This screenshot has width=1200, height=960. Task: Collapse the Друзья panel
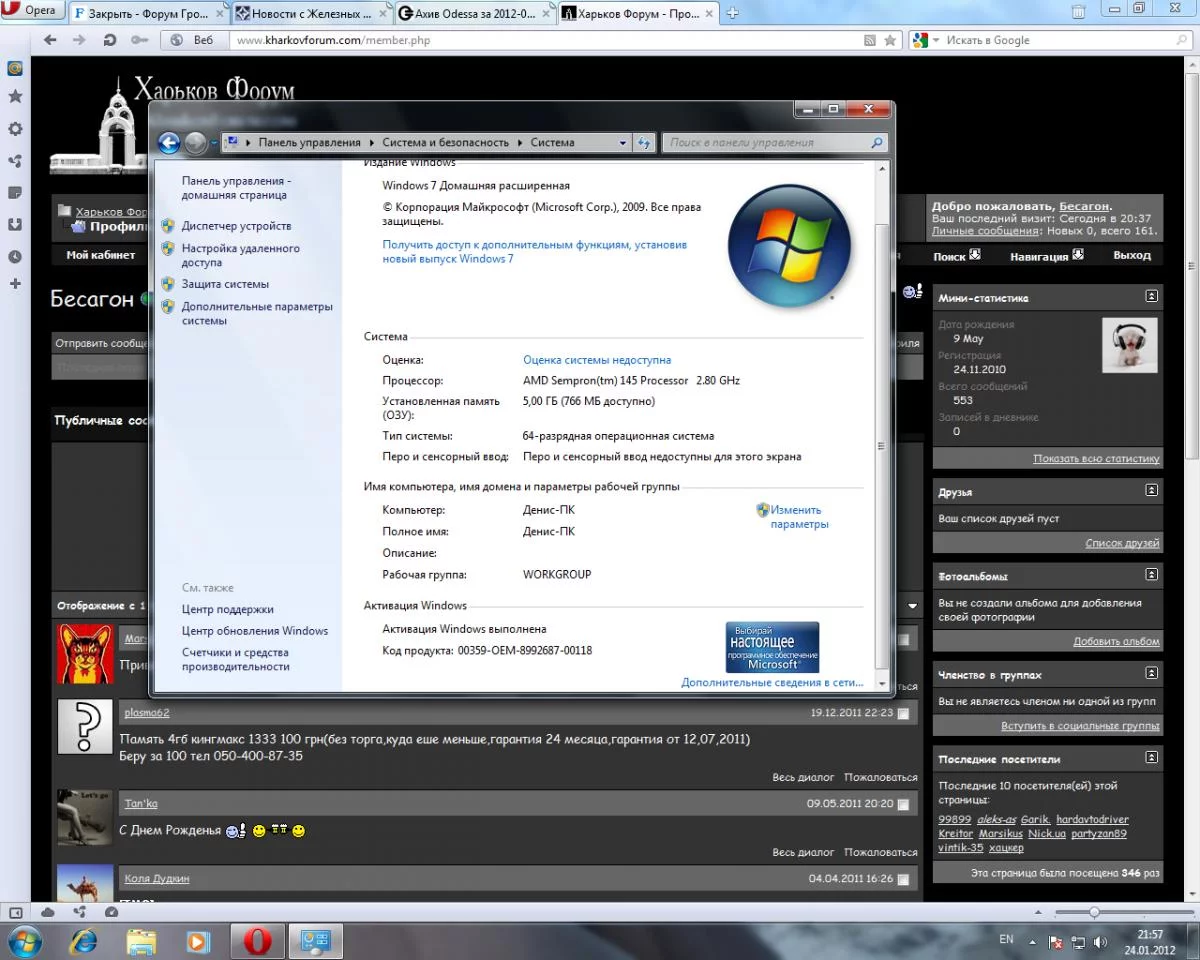pyautogui.click(x=1151, y=491)
